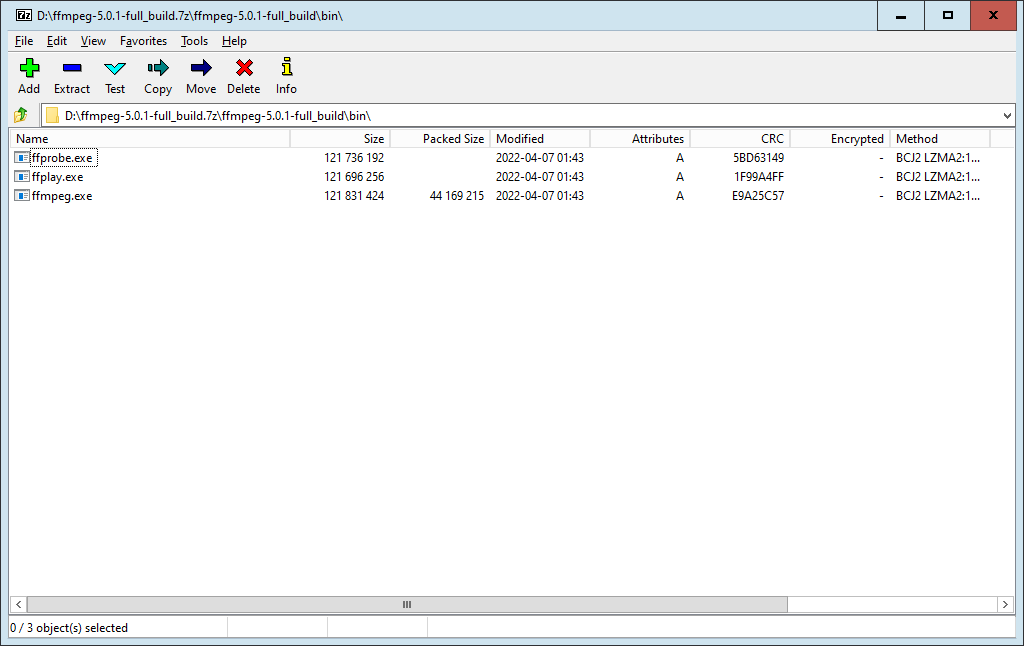Click modified date in ffprobe.exe row
The height and width of the screenshot is (646, 1024).
point(539,157)
